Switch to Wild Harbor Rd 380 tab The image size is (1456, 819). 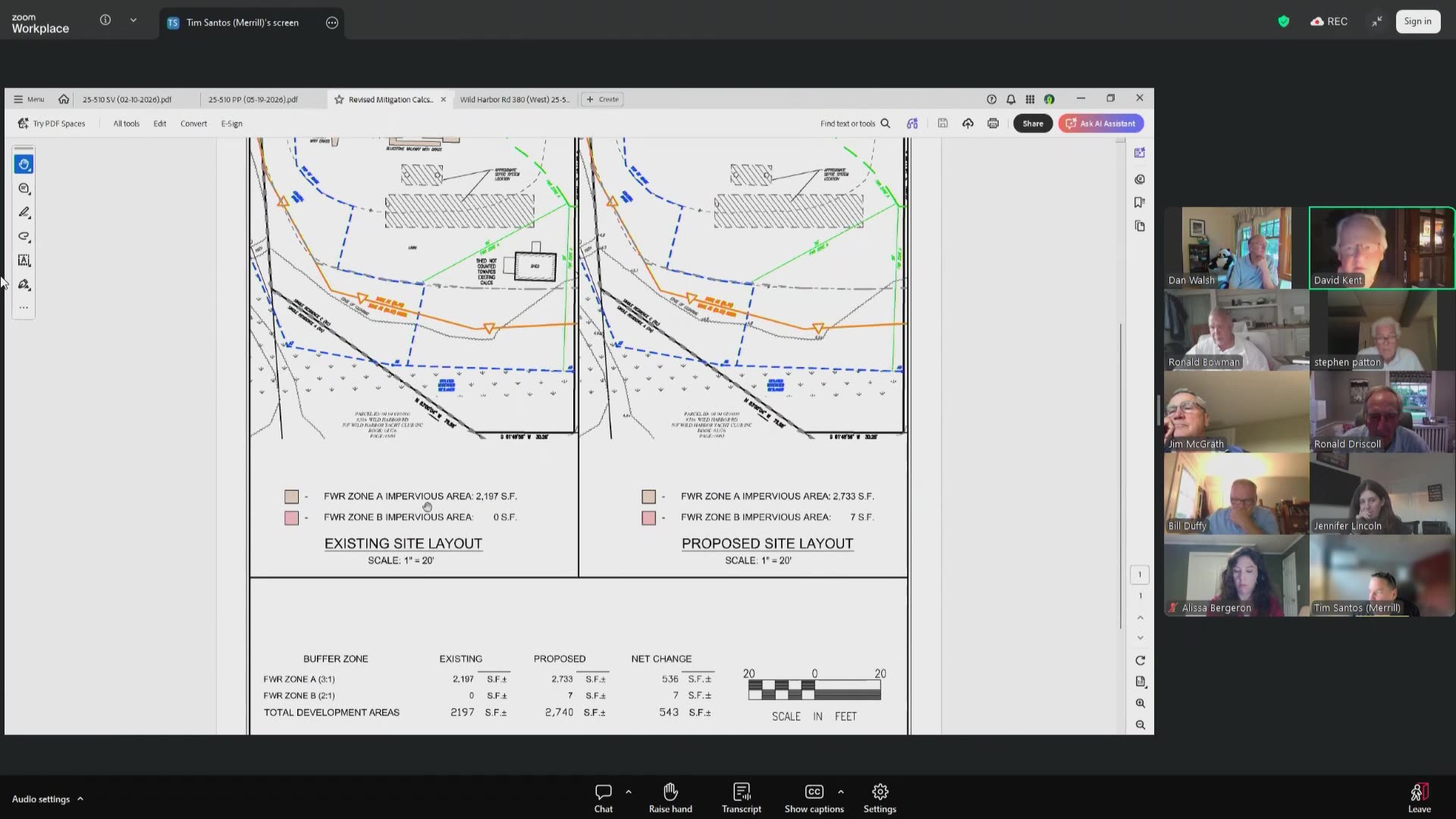pyautogui.click(x=514, y=99)
